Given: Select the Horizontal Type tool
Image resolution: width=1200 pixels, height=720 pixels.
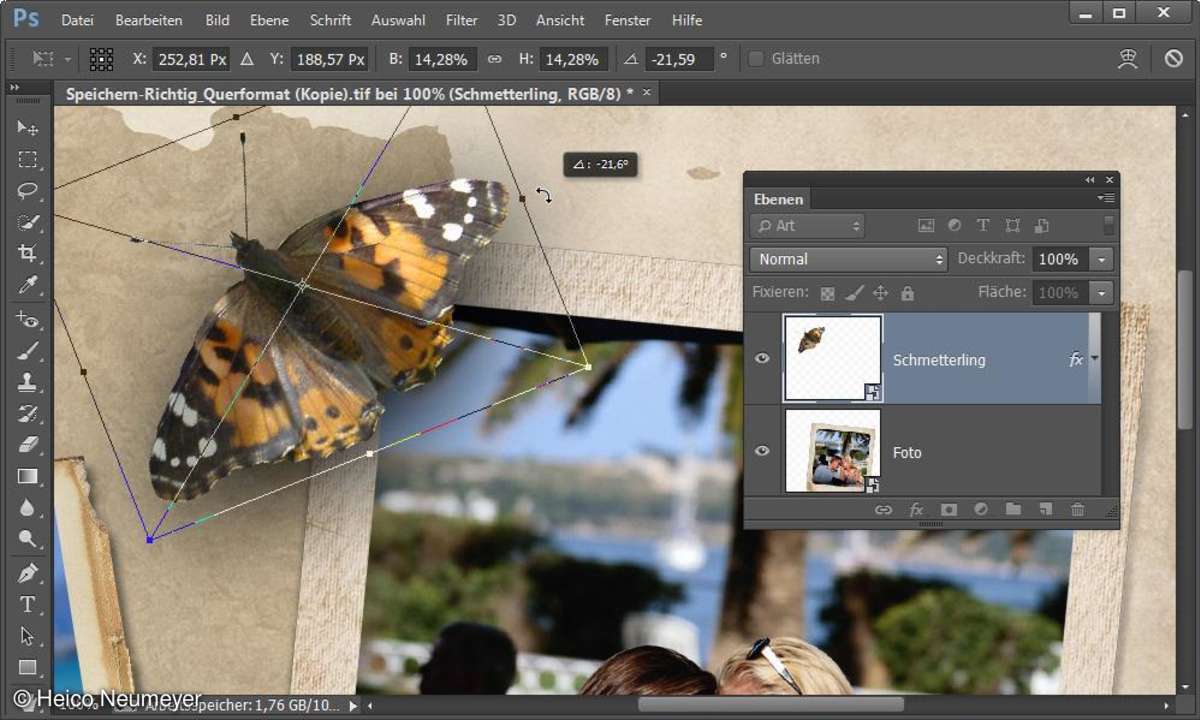Looking at the screenshot, I should [27, 604].
